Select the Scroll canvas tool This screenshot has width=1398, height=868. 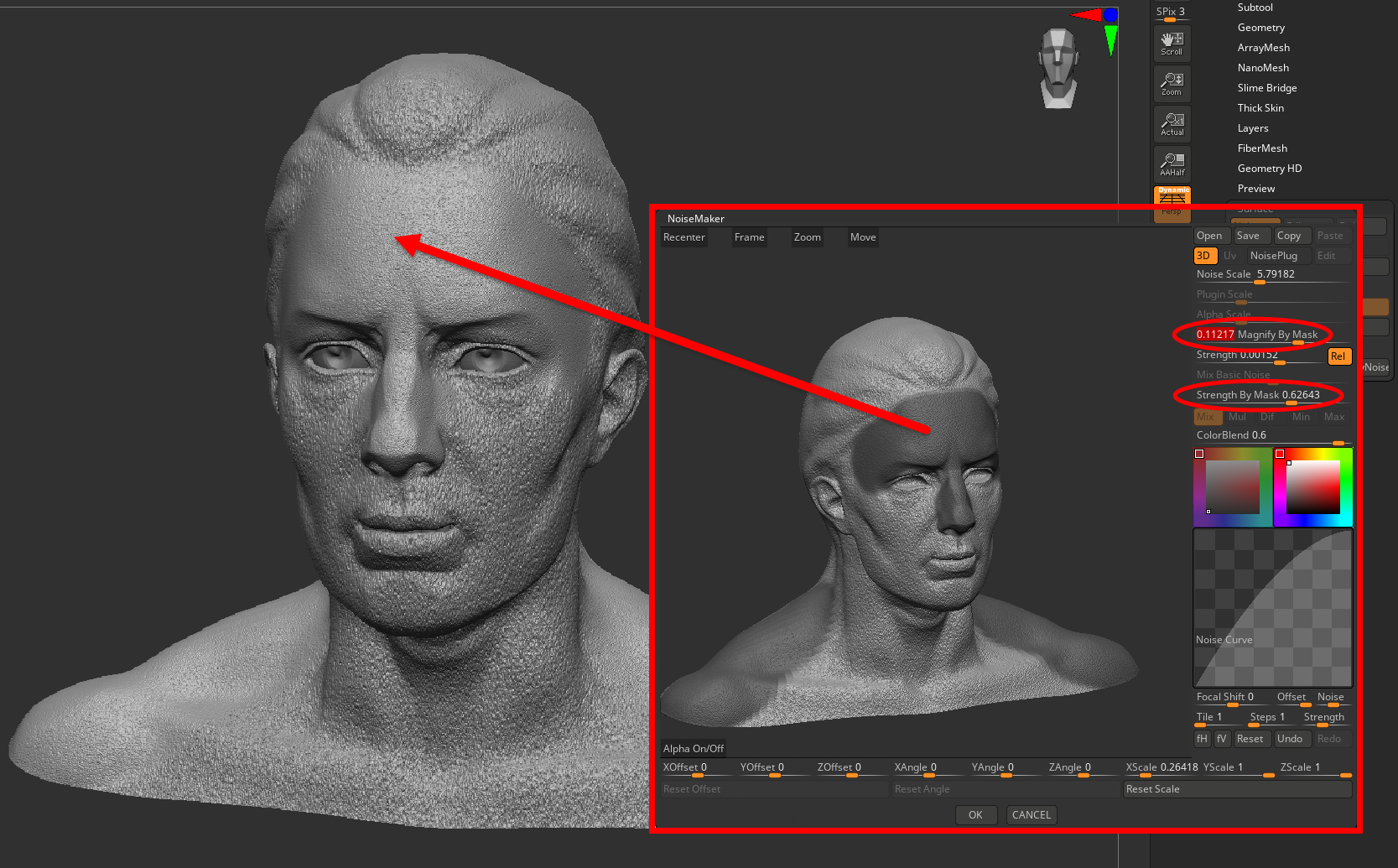click(1172, 43)
